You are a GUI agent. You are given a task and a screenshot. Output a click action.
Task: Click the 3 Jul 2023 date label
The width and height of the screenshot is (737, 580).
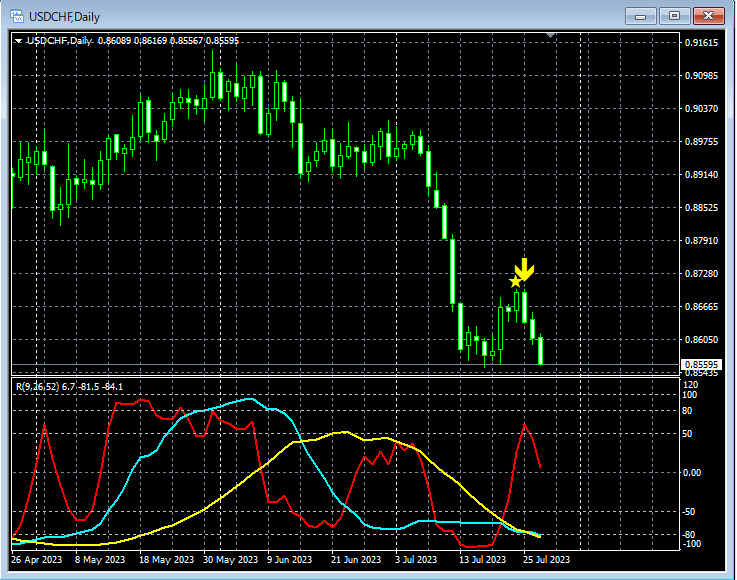[416, 560]
